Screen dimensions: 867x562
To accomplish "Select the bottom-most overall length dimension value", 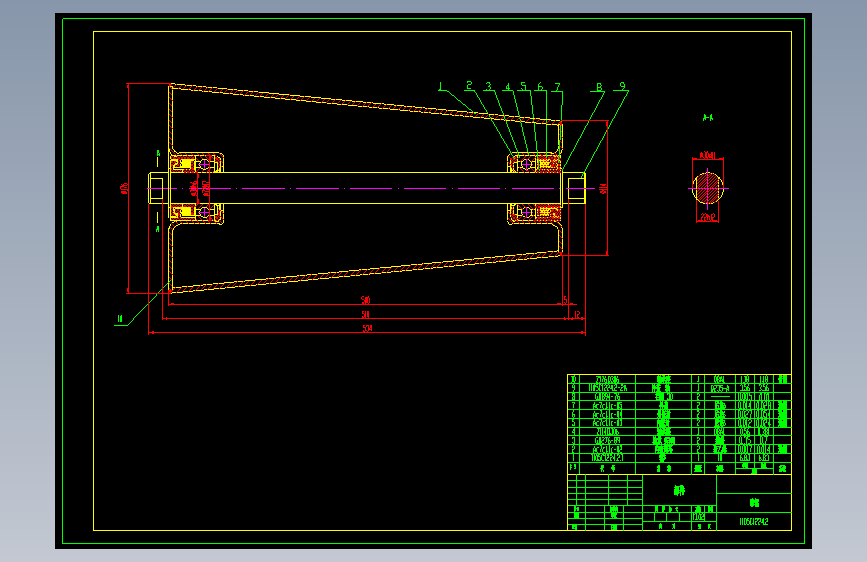I will [367, 328].
